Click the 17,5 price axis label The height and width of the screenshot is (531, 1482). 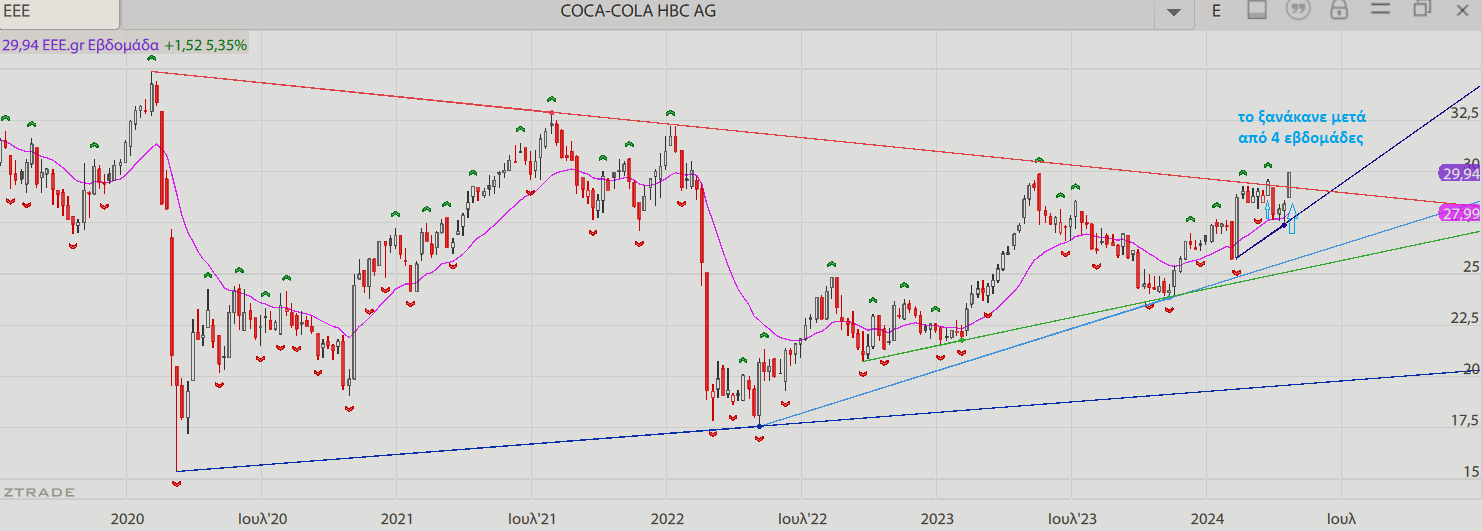[1464, 421]
